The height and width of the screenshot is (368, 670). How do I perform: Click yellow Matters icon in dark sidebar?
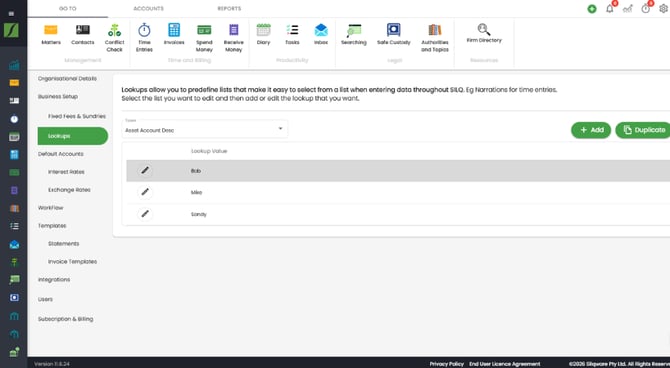click(14, 83)
